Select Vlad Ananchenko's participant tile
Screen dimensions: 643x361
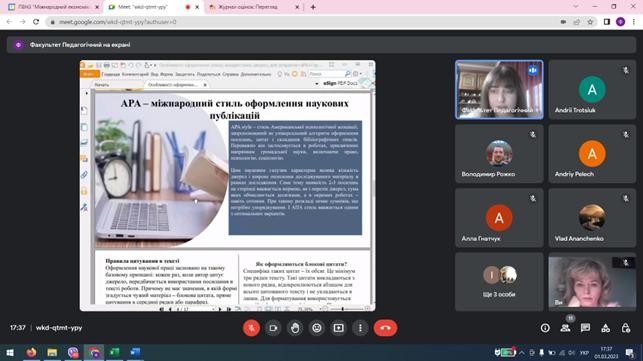tap(592, 218)
